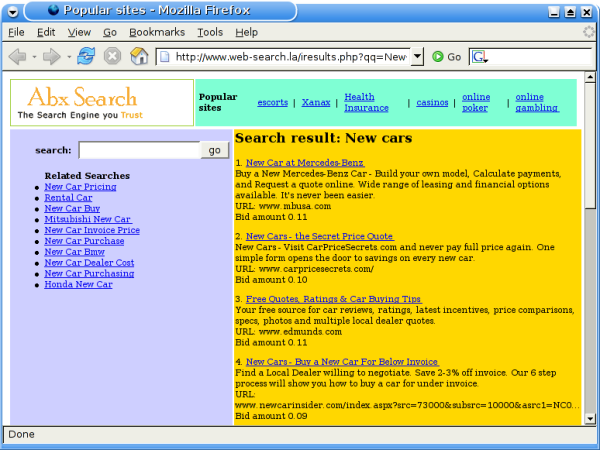Open the casinos link
Screen dimensions: 600x450
tap(432, 103)
